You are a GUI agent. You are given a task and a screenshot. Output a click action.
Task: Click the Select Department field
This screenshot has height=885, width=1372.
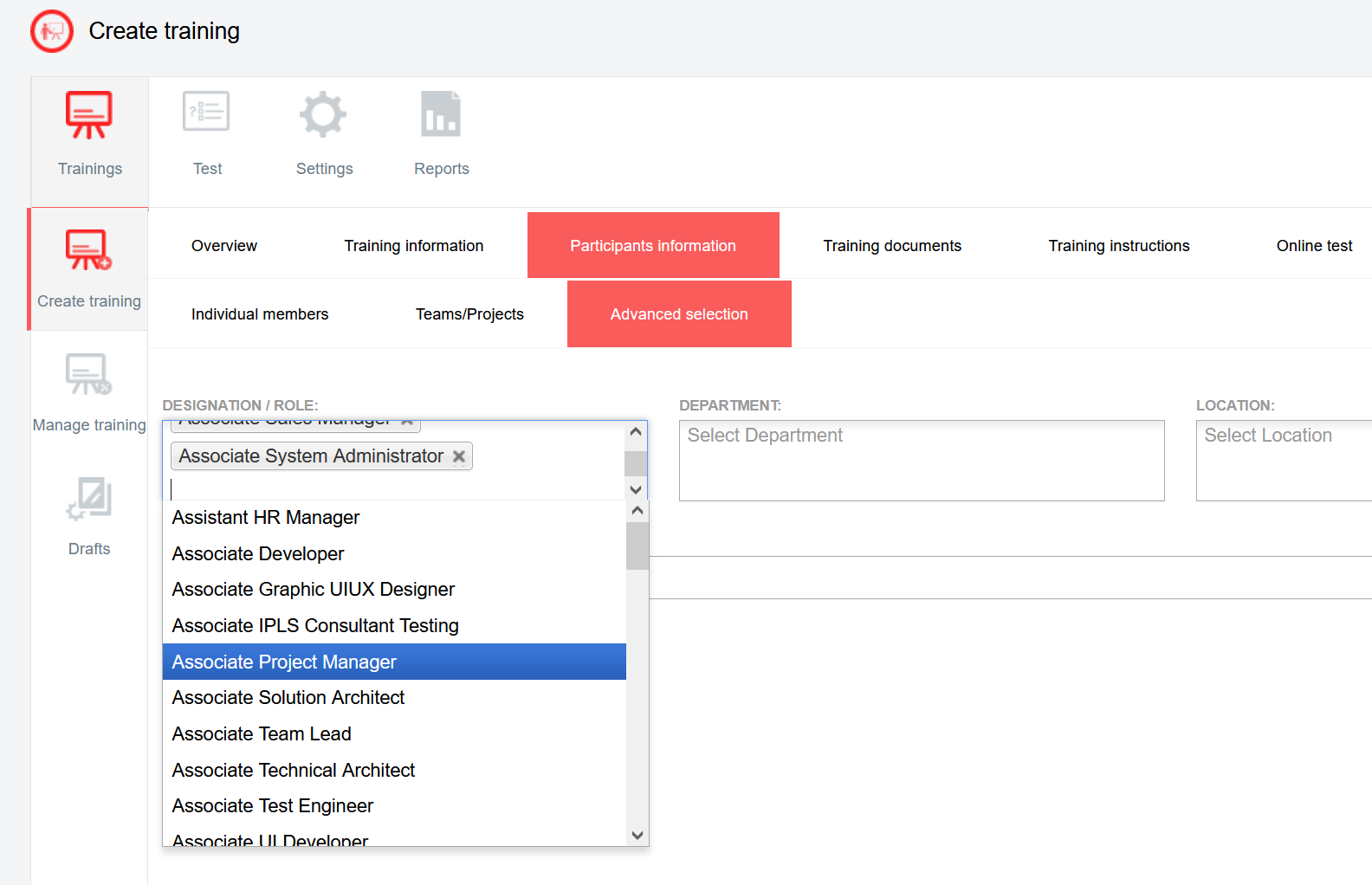921,460
